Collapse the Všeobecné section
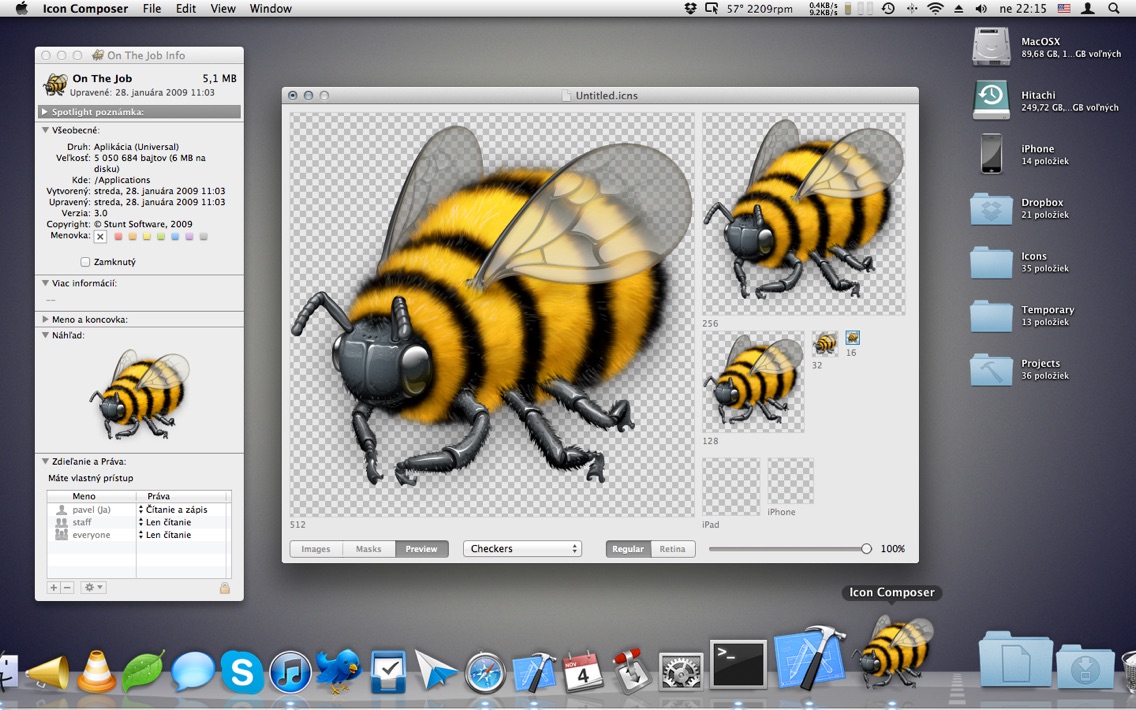Viewport: 1136px width, 710px height. click(45, 130)
